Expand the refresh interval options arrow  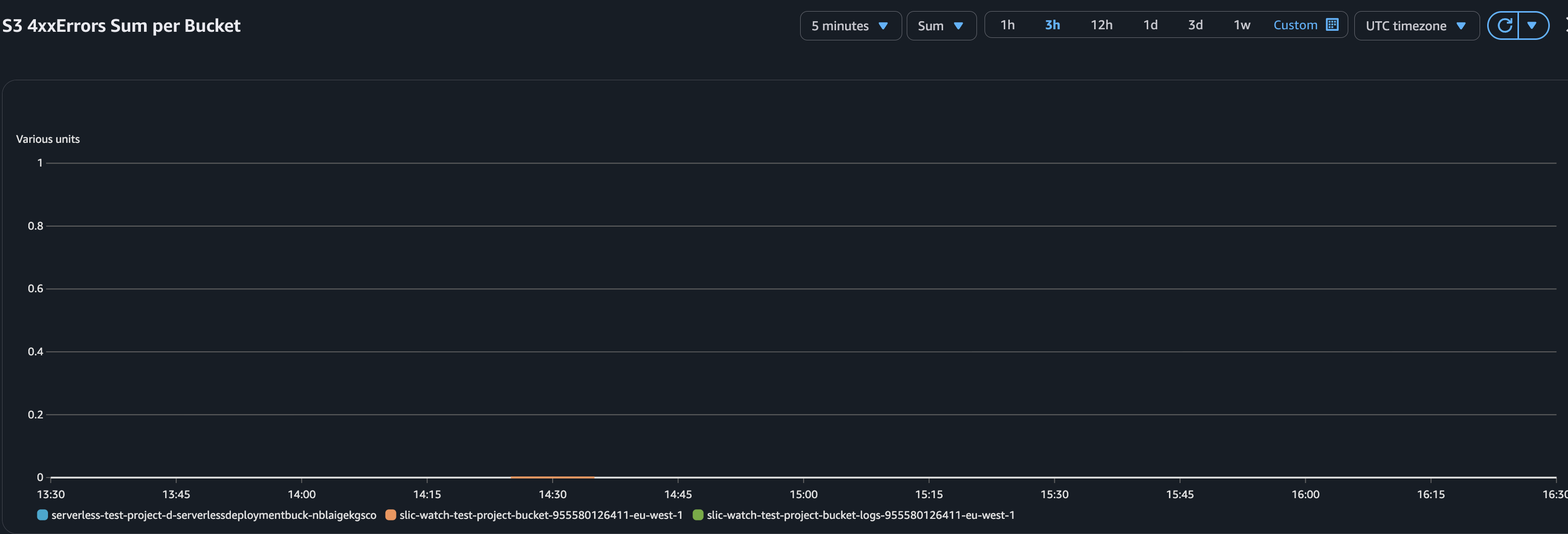(x=1533, y=26)
